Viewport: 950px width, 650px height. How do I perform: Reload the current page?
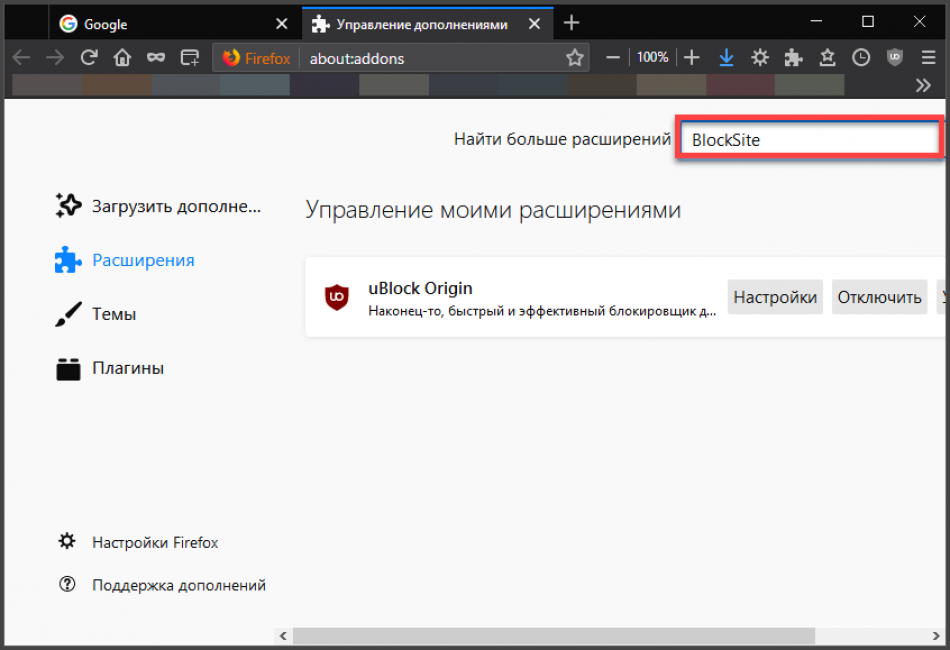click(89, 58)
